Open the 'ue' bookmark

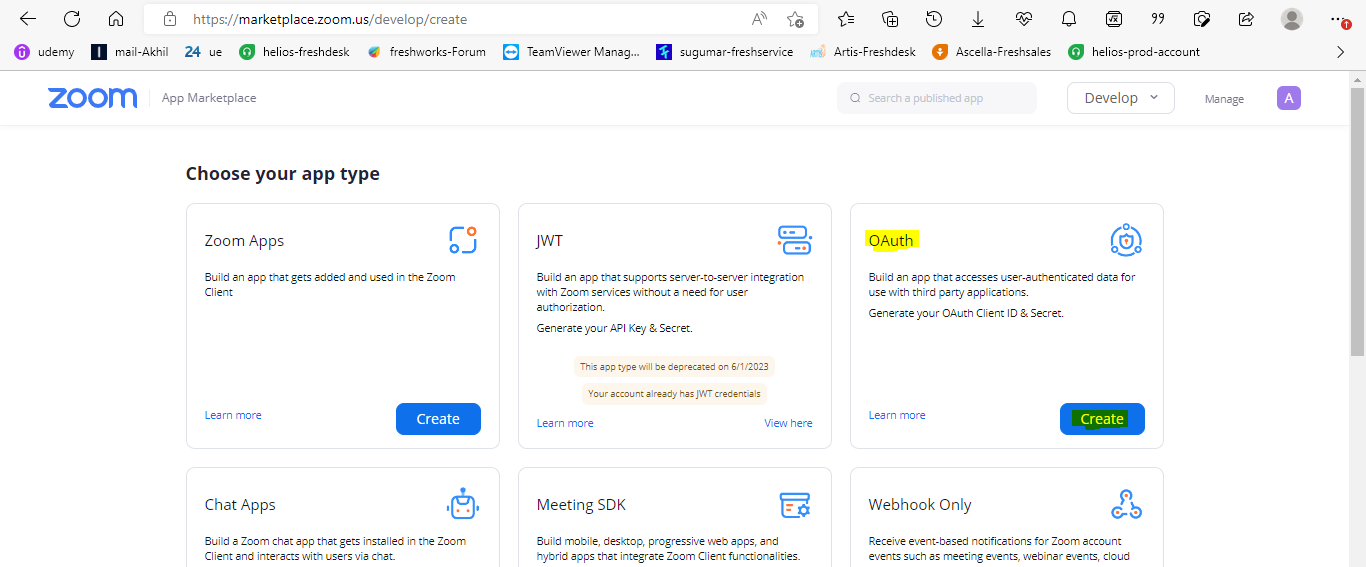tap(204, 52)
